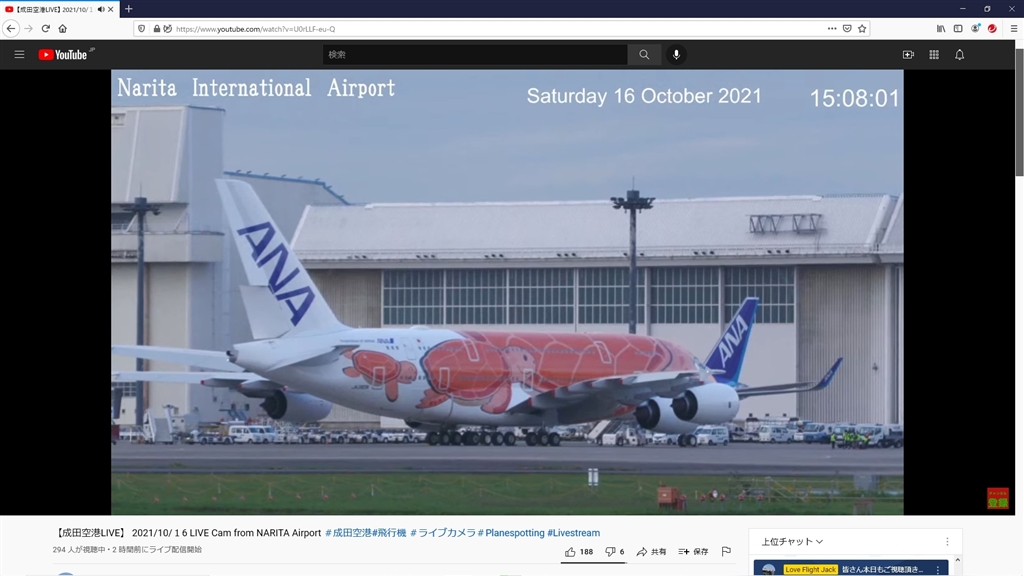Click the #Livestream hashtag link
Screen dimensions: 1024x576
(x=573, y=533)
